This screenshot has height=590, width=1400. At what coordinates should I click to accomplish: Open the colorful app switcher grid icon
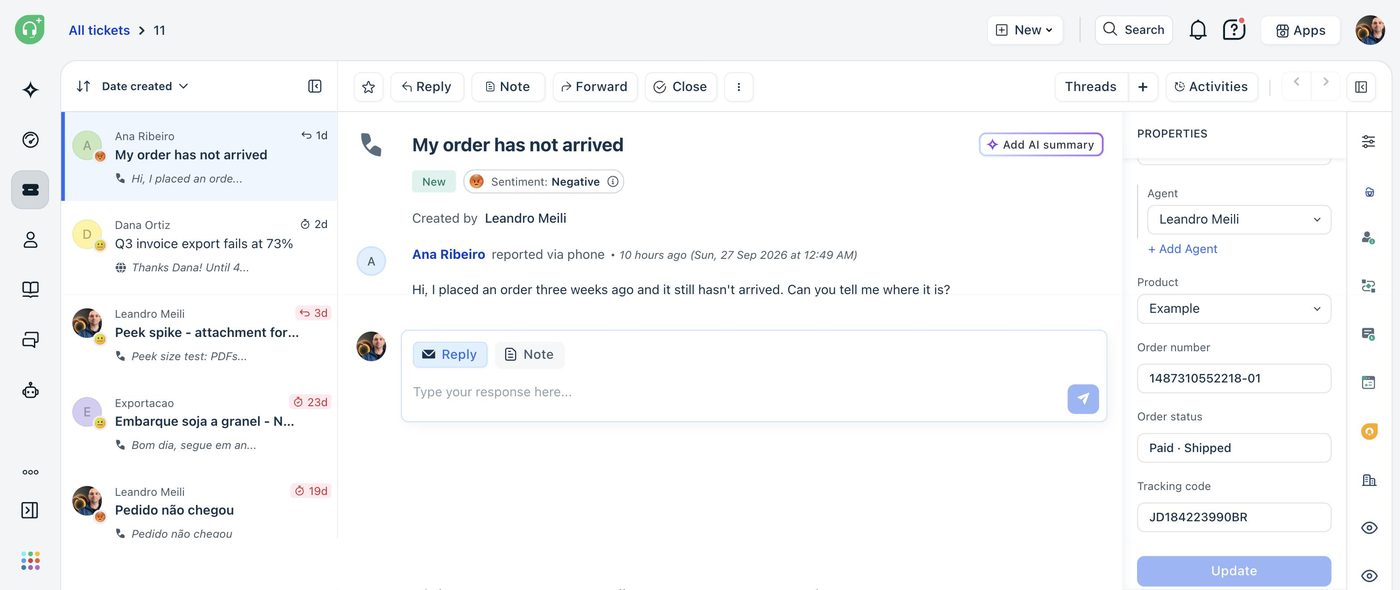(x=30, y=560)
